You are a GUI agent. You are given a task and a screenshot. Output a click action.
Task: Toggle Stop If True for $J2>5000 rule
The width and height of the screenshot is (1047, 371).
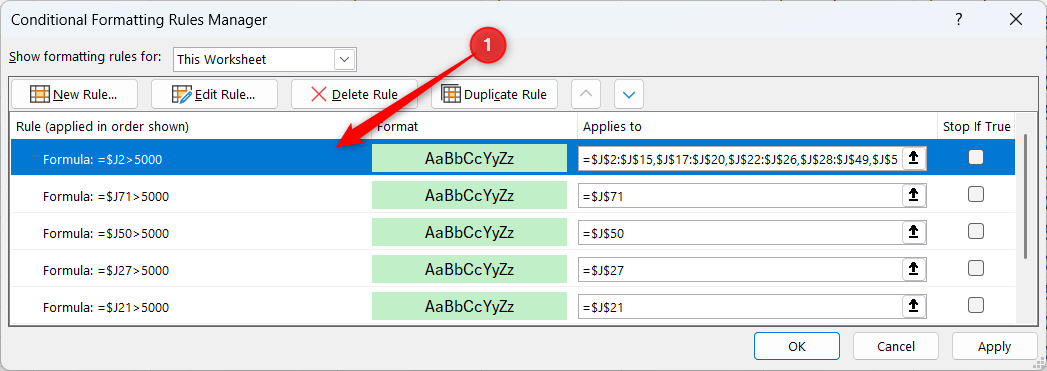click(976, 157)
